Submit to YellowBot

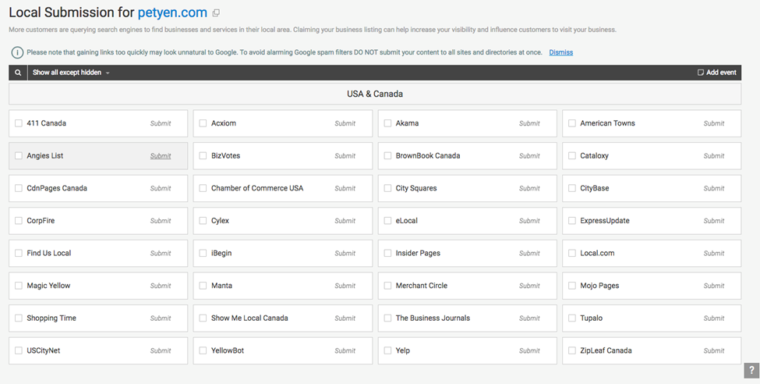[x=345, y=351]
